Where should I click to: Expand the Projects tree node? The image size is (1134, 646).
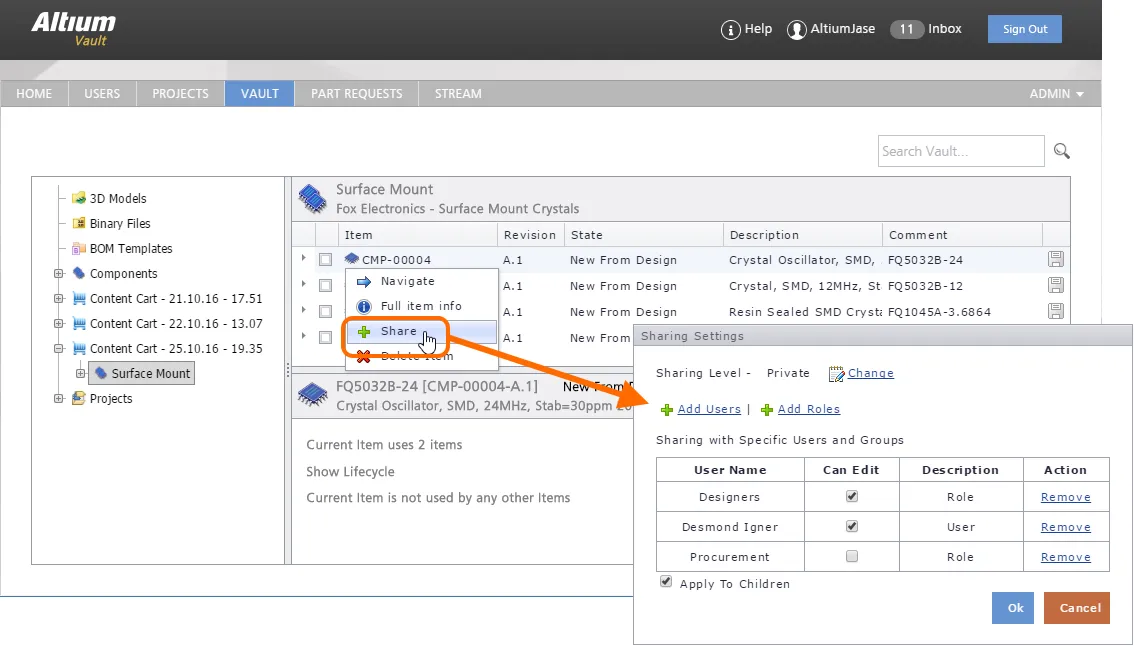click(59, 398)
